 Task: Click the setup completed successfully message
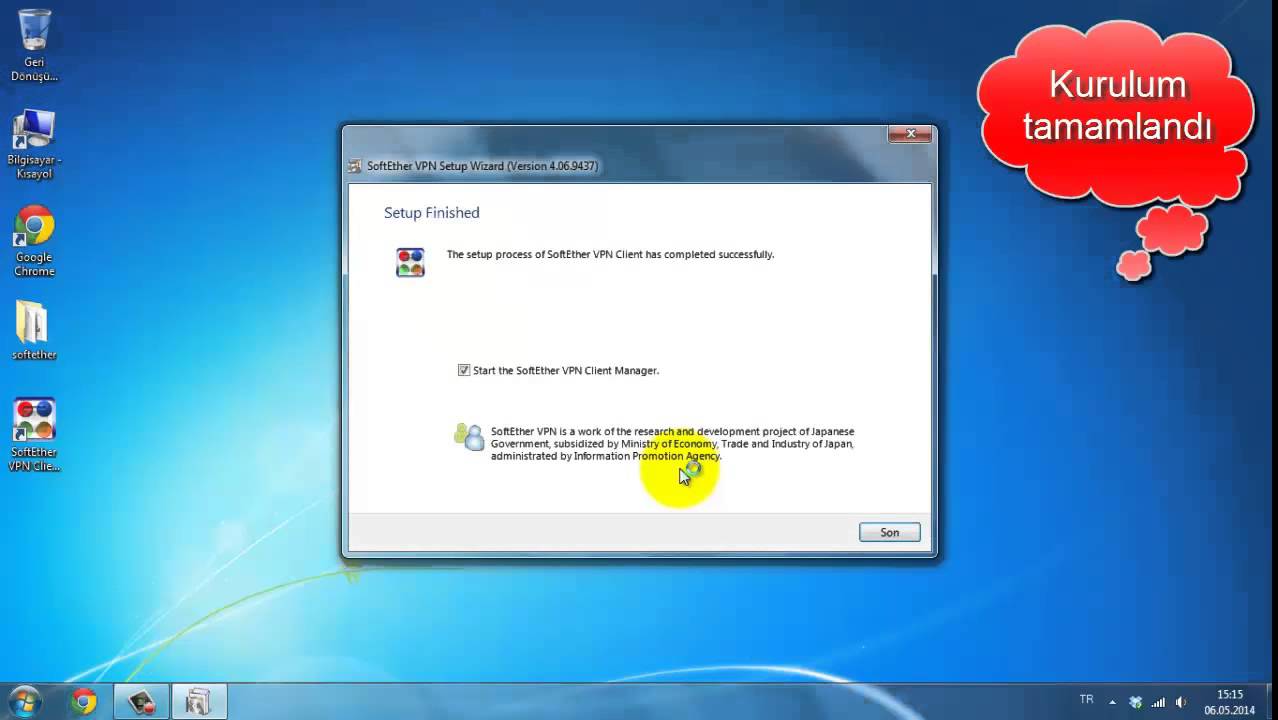[x=610, y=254]
